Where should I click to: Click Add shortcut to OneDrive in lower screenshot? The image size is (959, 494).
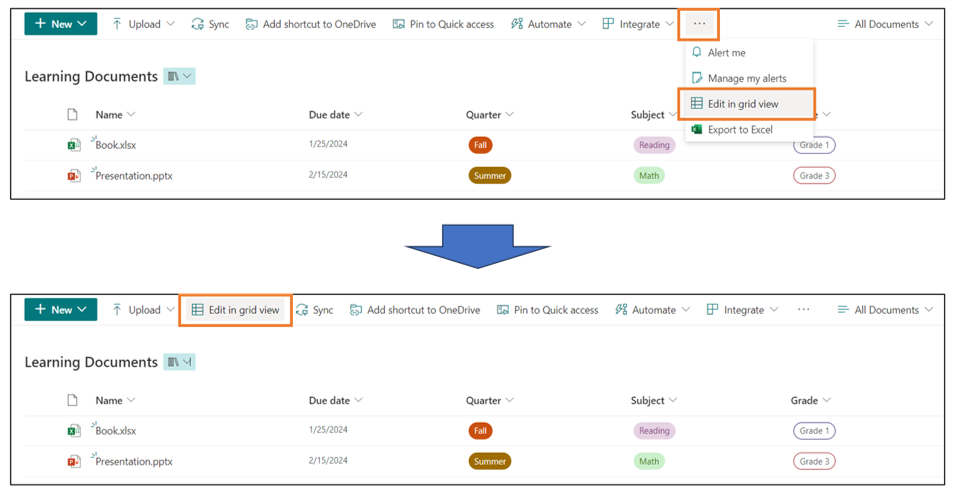[x=415, y=309]
